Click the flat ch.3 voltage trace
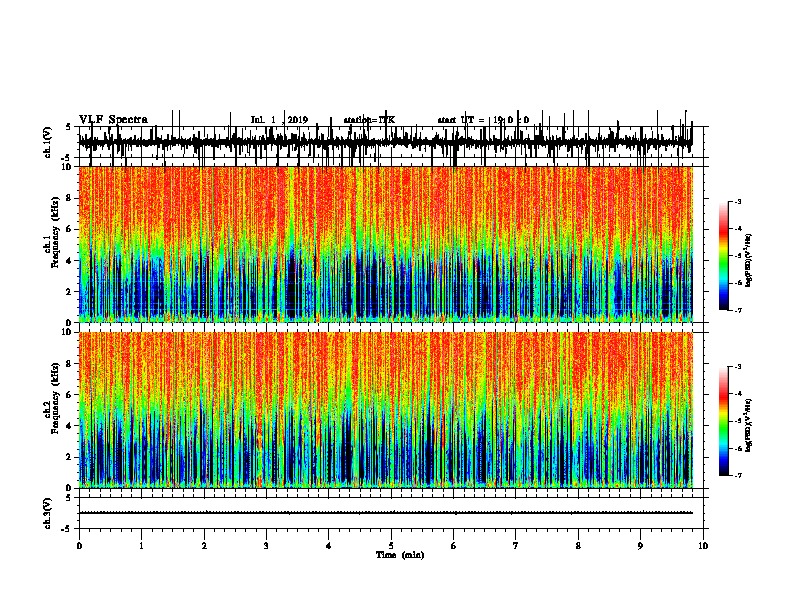 (385, 513)
